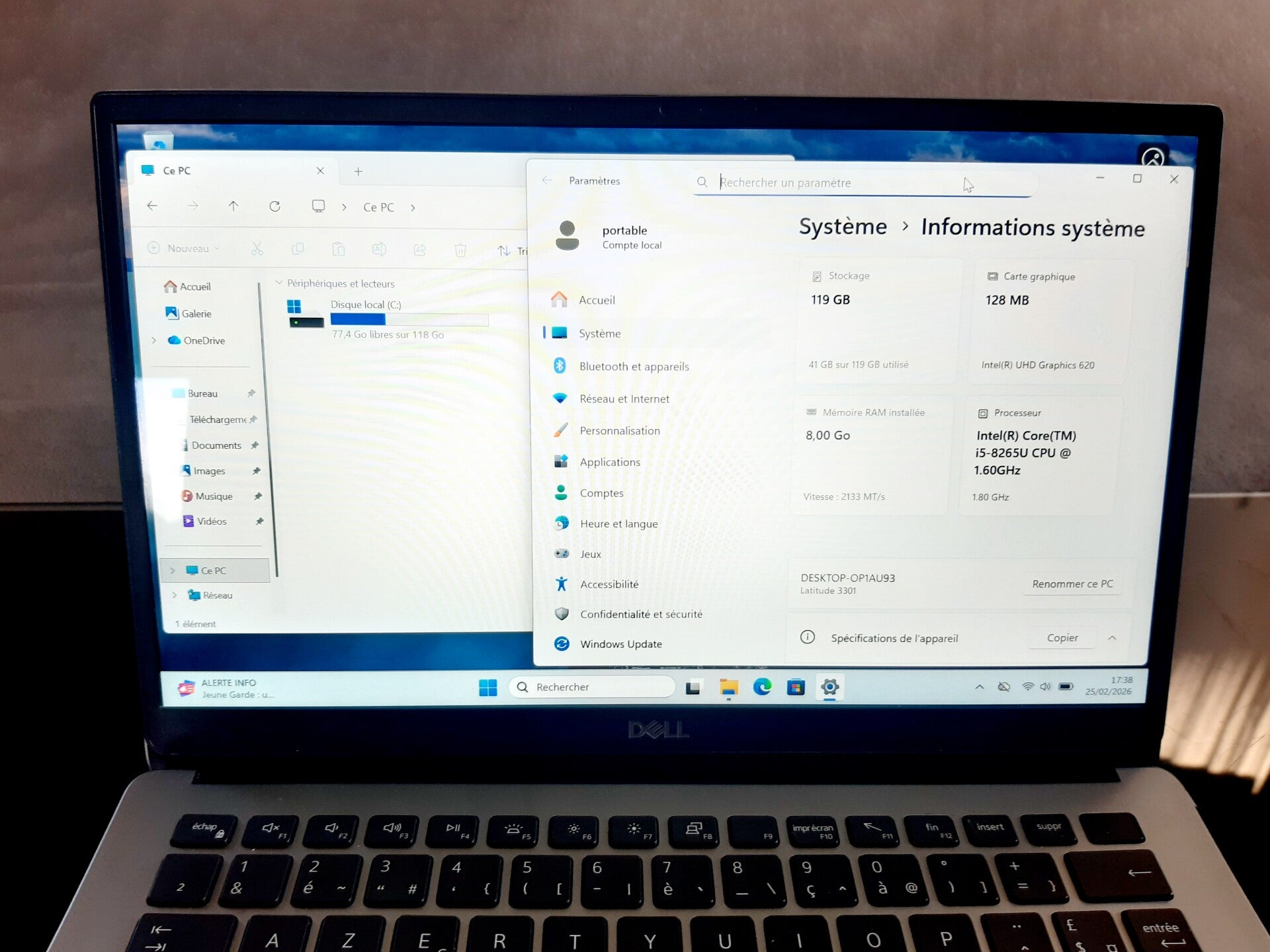1270x952 pixels.
Task: Select Personnalisation in settings sidebar
Action: (619, 430)
